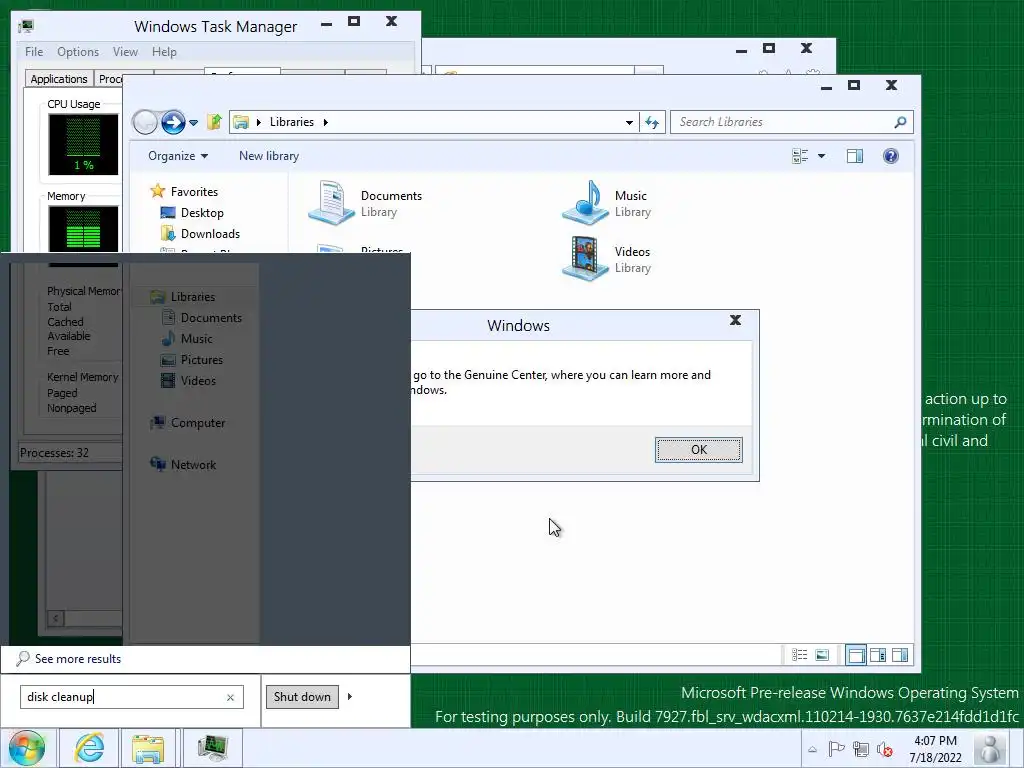Image resolution: width=1024 pixels, height=768 pixels.
Task: Click the Favorites star icon
Action: pos(157,191)
